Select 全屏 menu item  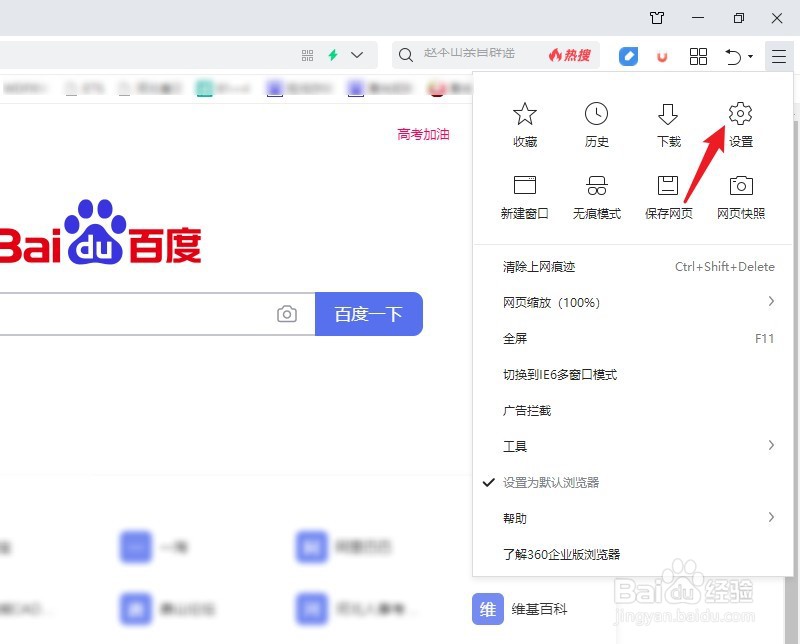(x=633, y=338)
